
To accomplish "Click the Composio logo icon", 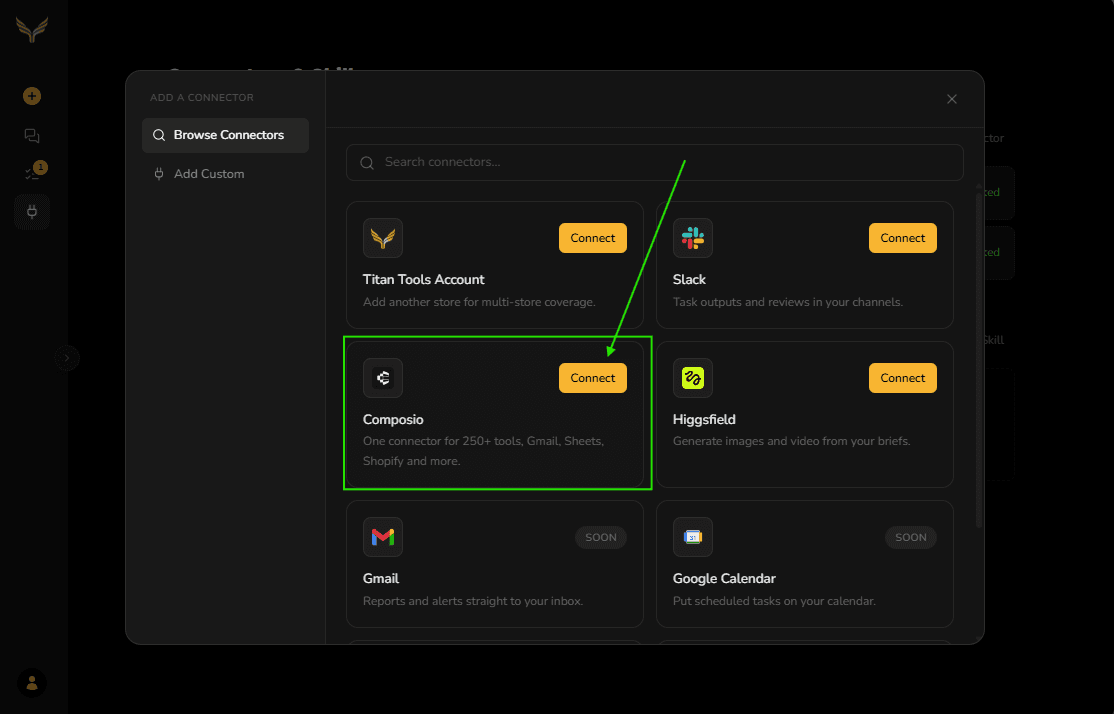I will pyautogui.click(x=383, y=378).
